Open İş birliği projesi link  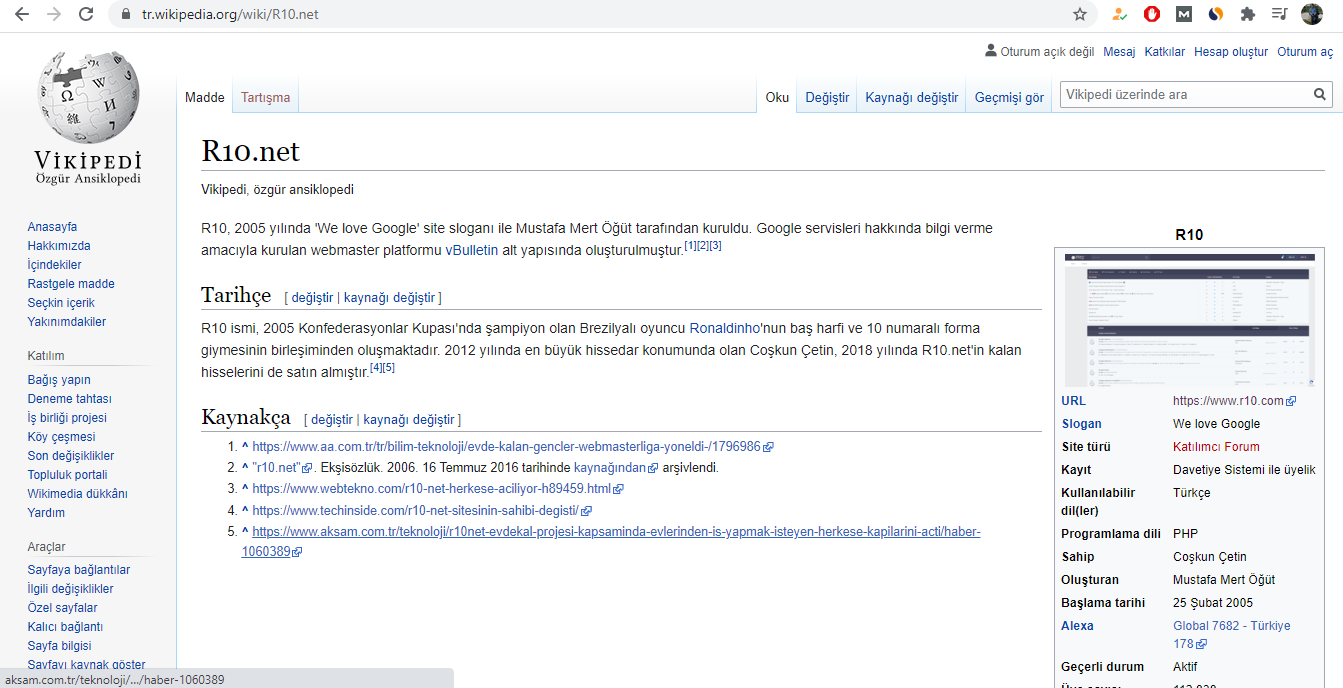[67, 418]
